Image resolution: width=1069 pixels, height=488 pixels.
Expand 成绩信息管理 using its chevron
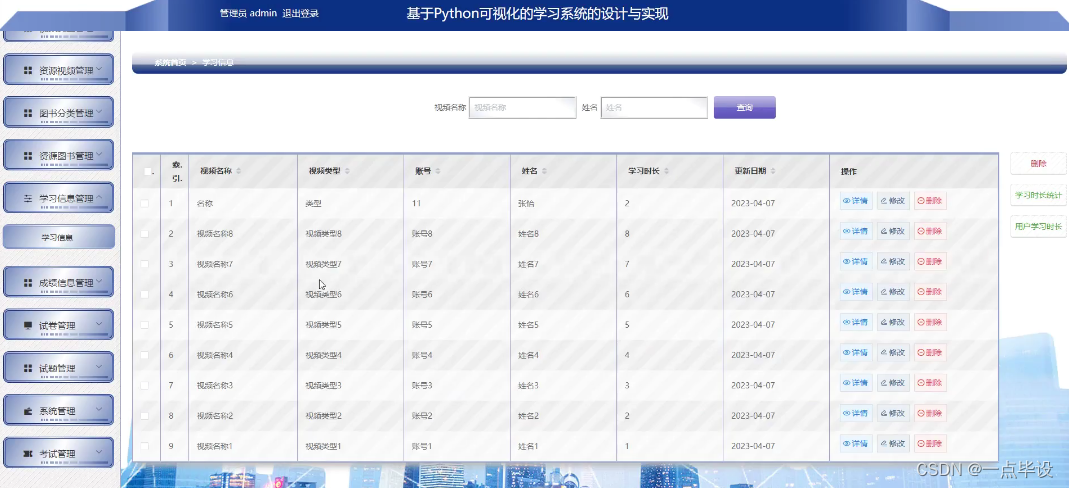pyautogui.click(x=100, y=281)
